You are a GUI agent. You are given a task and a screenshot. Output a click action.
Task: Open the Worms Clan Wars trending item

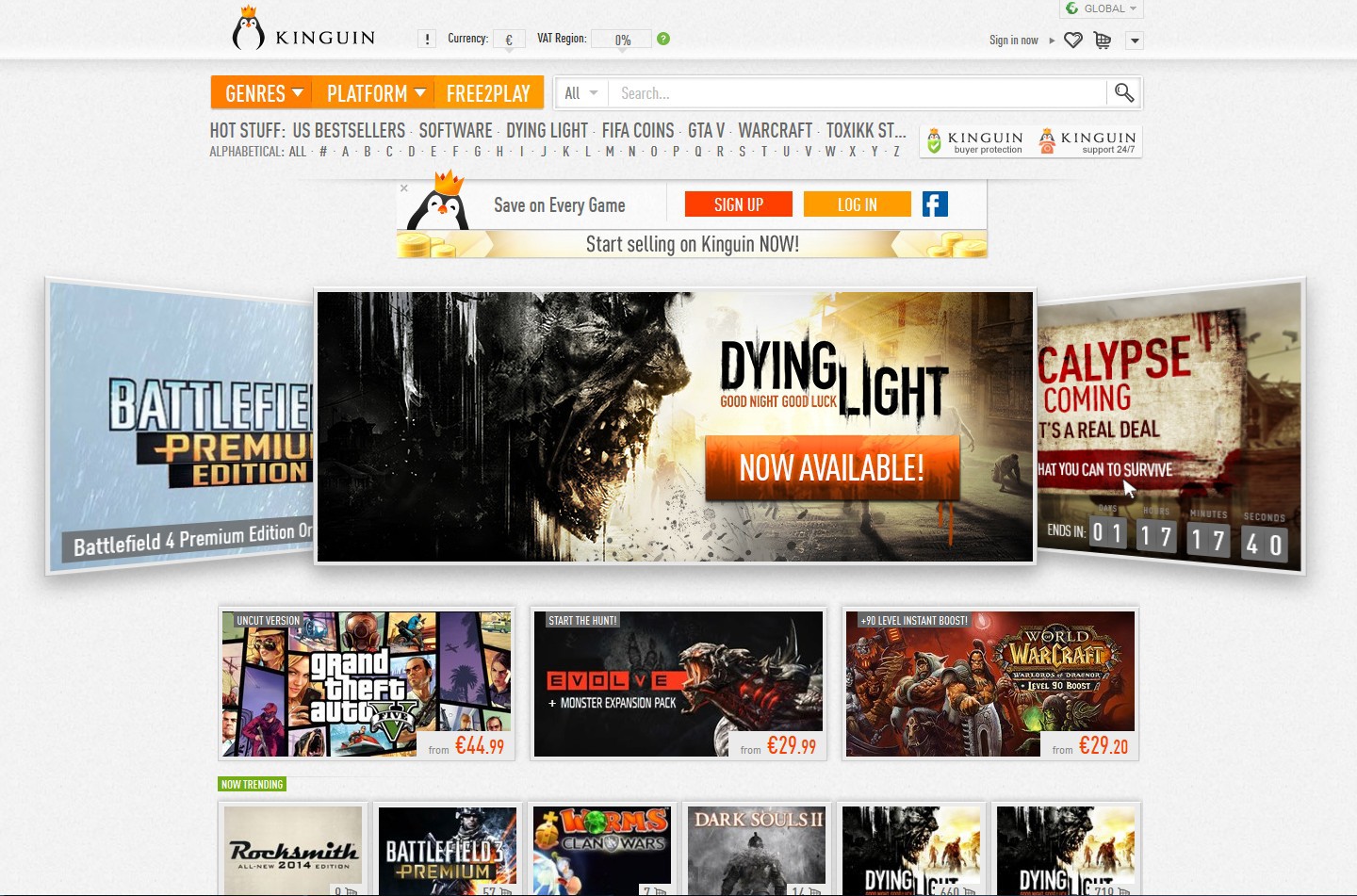tap(602, 850)
